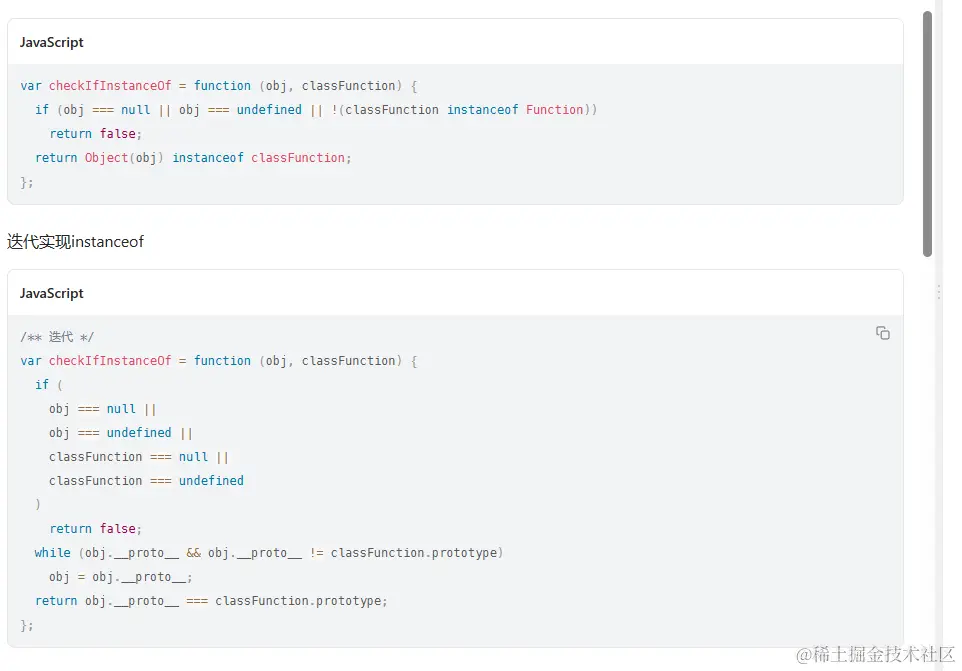Click the first block's return false line
This screenshot has height=671, width=962.
[96, 134]
